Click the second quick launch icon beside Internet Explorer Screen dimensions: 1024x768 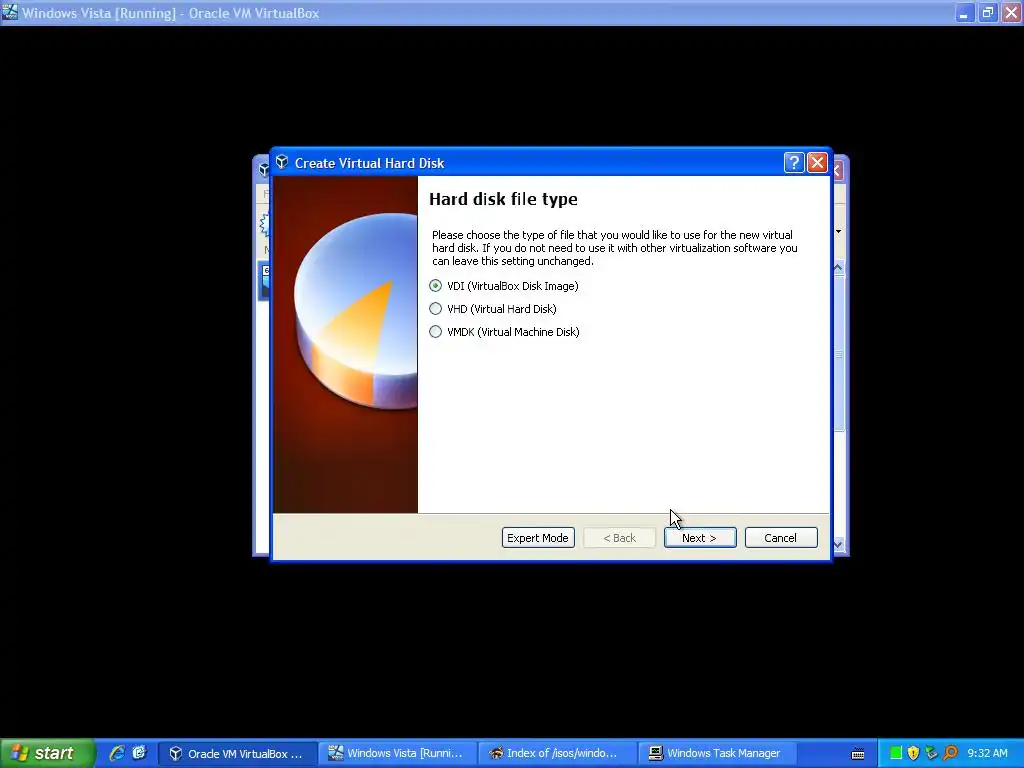click(x=139, y=753)
